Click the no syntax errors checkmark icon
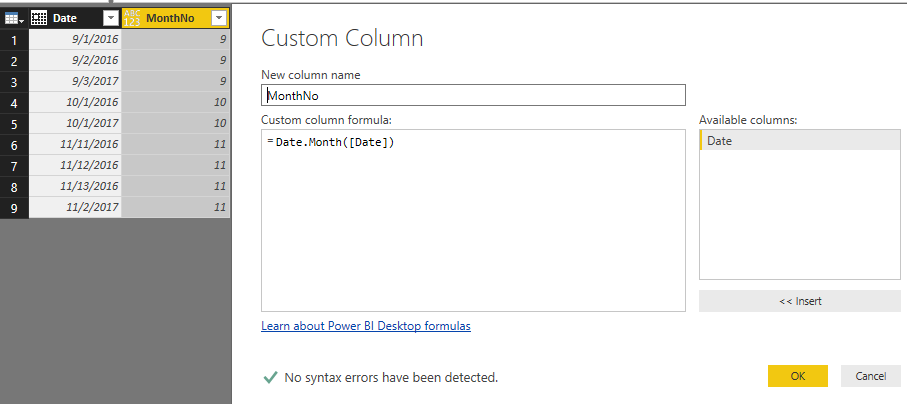This screenshot has width=907, height=404. [x=270, y=378]
